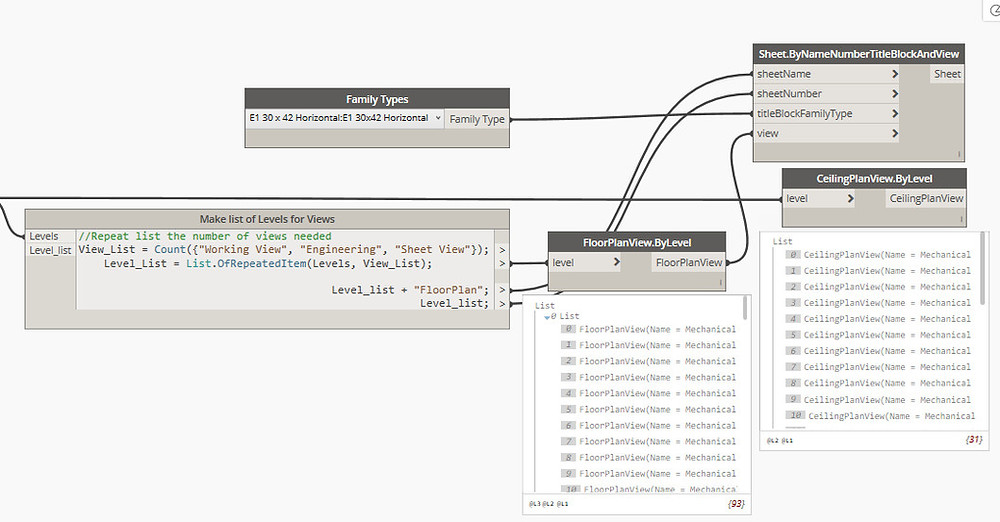Select CeilingPlanView preview item index 3
Image resolution: width=1000 pixels, height=522 pixels.
[878, 302]
